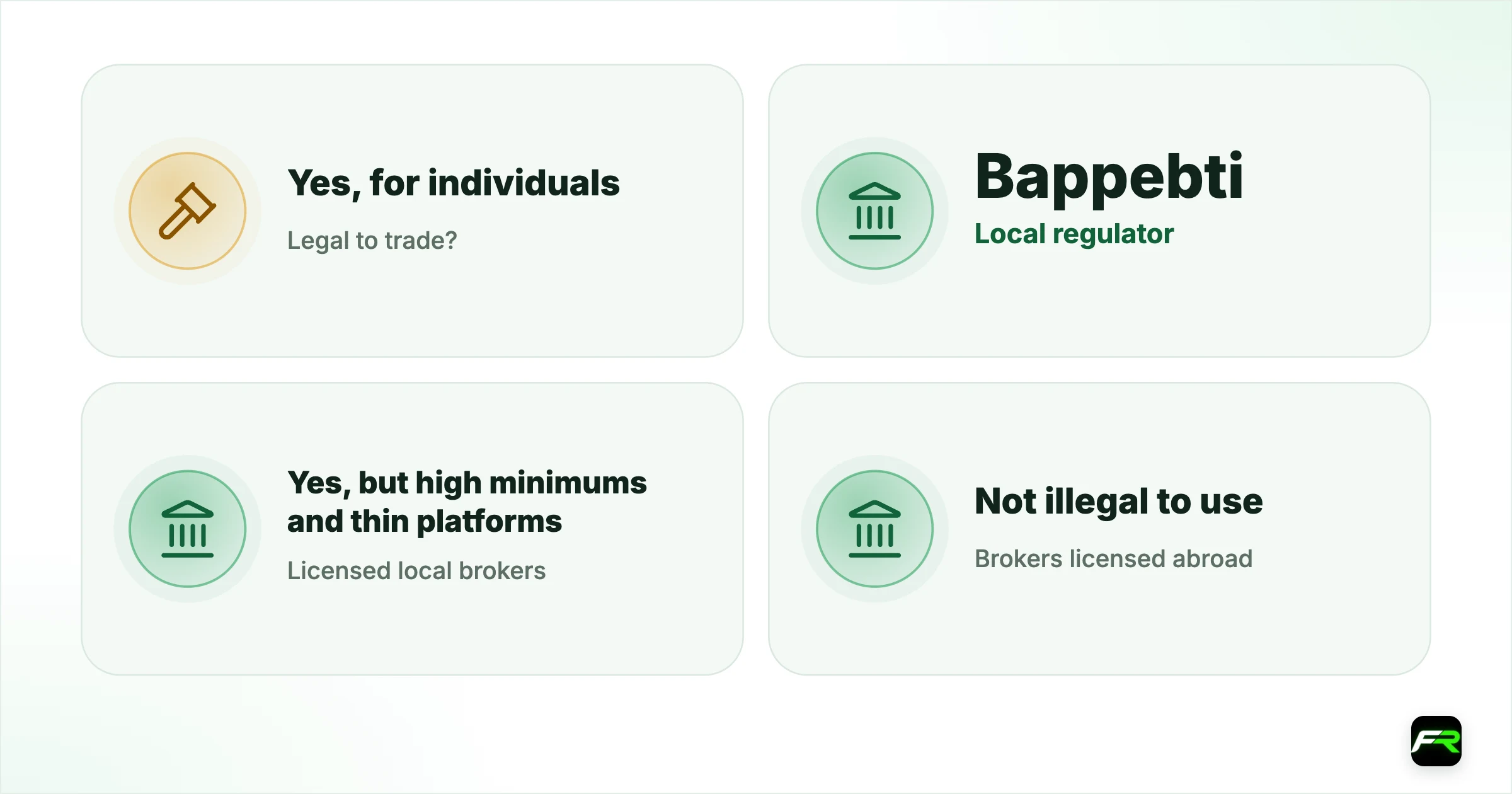
Task: Click the 'Legal to trade?' caption
Action: (x=372, y=241)
